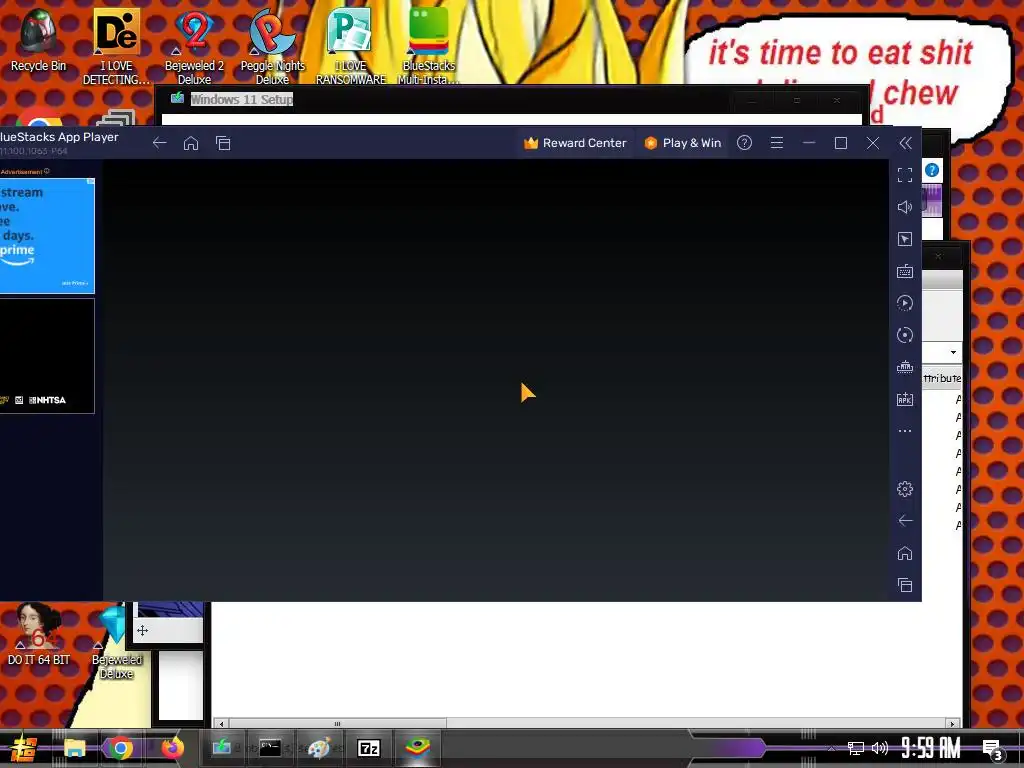Viewport: 1024px width, 768px height.
Task: Go to home via BlueStacks top bar
Action: [191, 143]
